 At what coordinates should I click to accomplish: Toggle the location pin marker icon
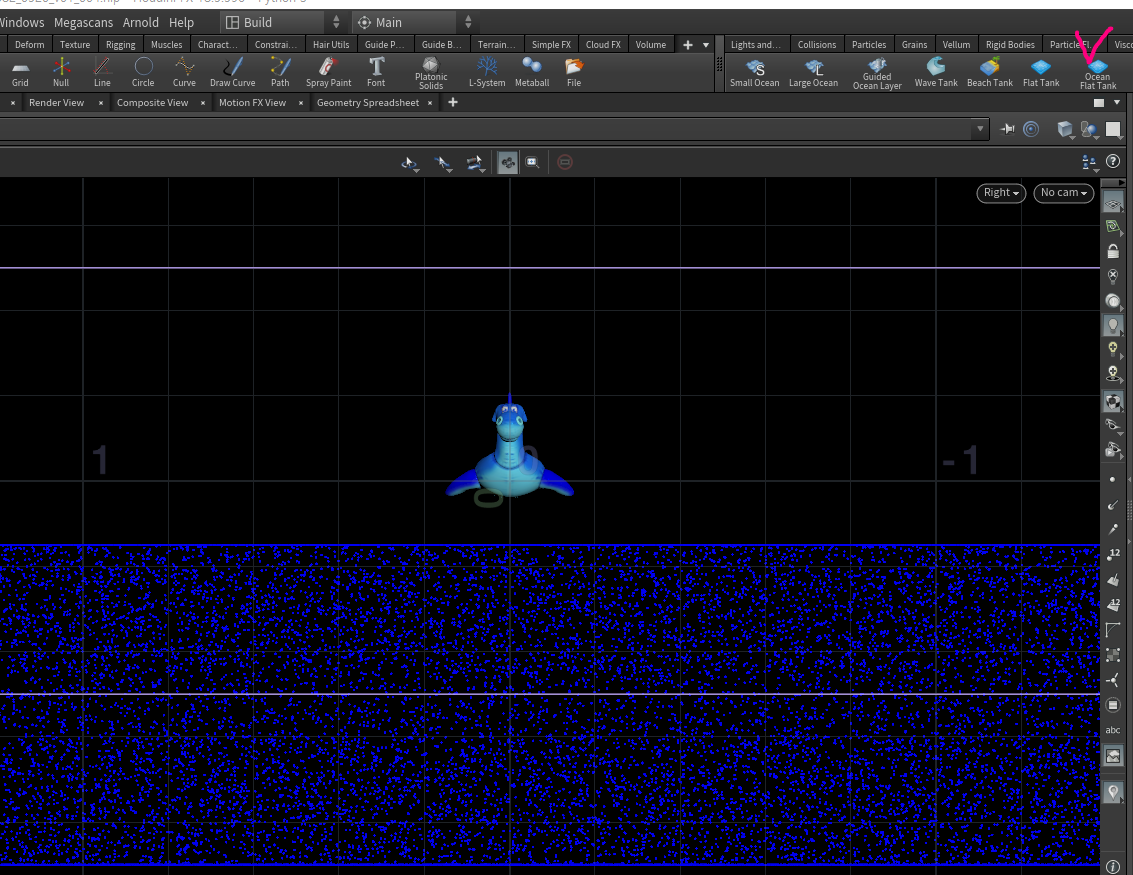pyautogui.click(x=1113, y=793)
